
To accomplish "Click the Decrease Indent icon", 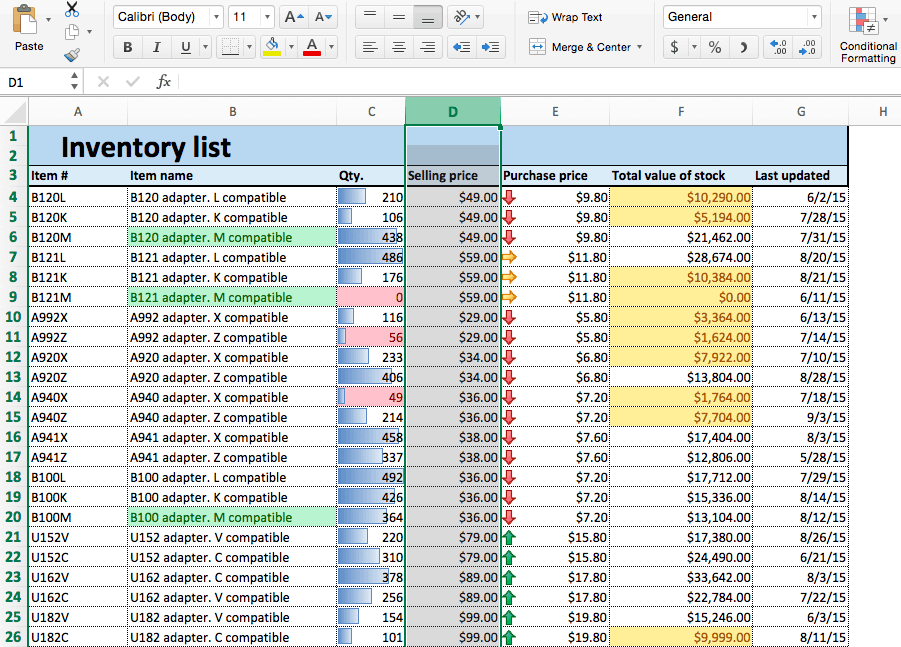I will (460, 47).
